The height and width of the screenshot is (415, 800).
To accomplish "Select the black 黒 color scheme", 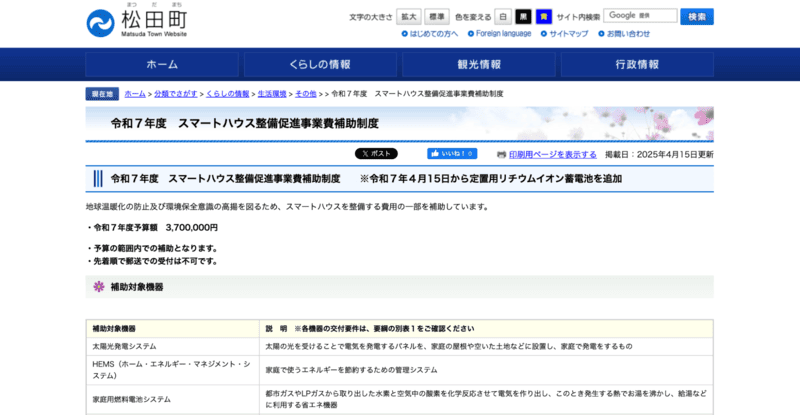I will click(x=523, y=17).
